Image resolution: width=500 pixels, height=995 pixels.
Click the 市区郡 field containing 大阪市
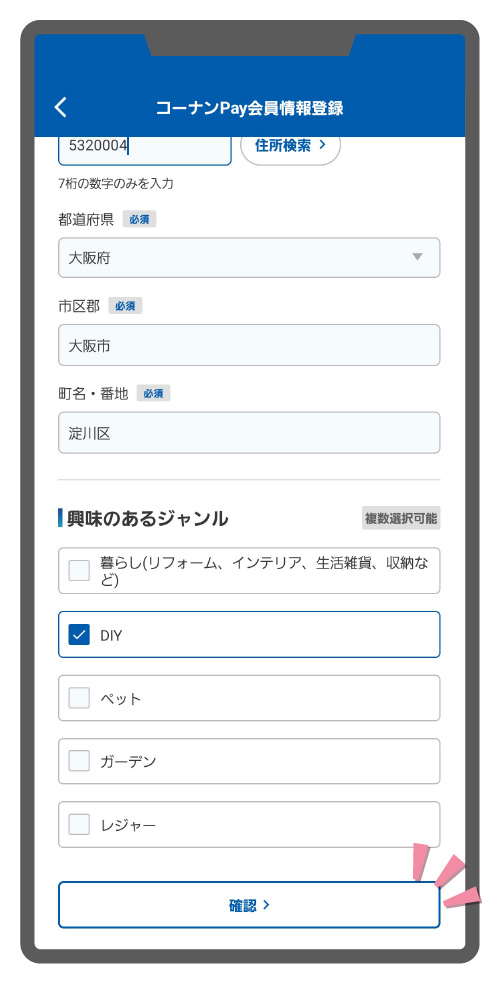pos(249,345)
